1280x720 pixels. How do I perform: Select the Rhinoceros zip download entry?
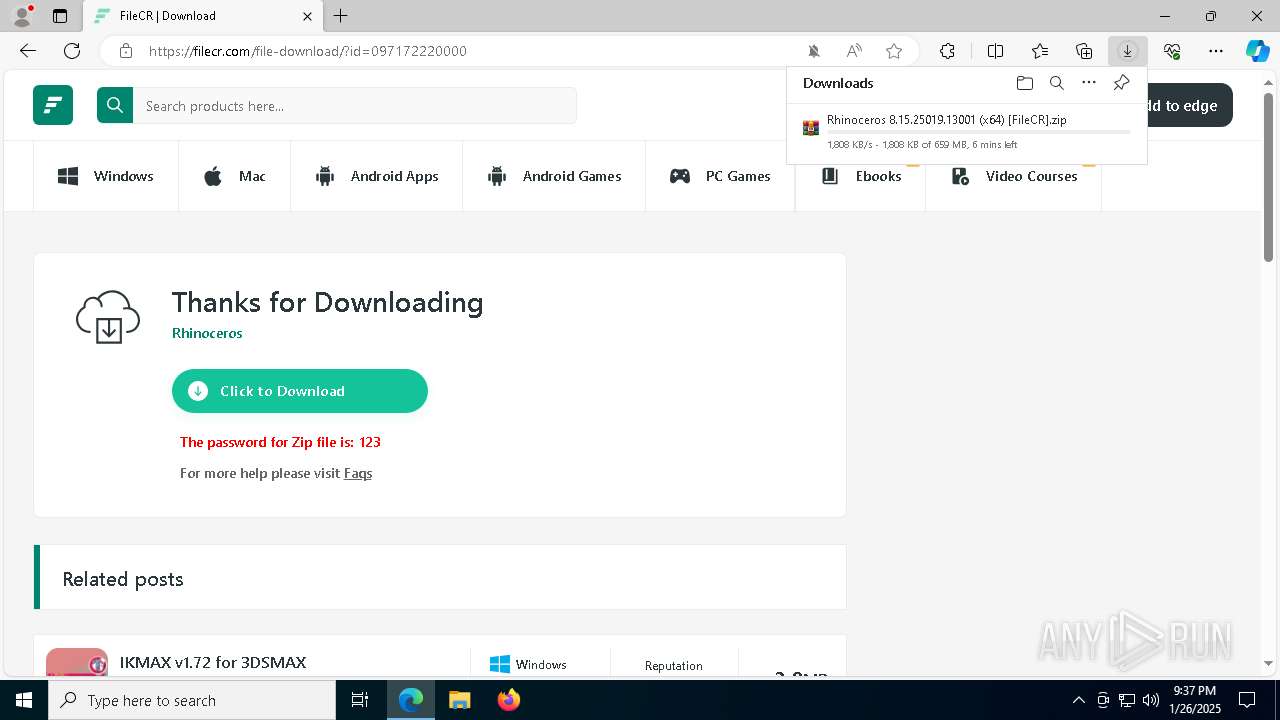coord(967,133)
